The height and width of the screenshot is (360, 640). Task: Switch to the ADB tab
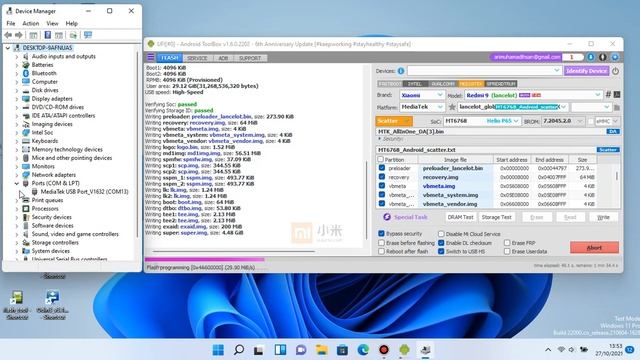coord(223,58)
